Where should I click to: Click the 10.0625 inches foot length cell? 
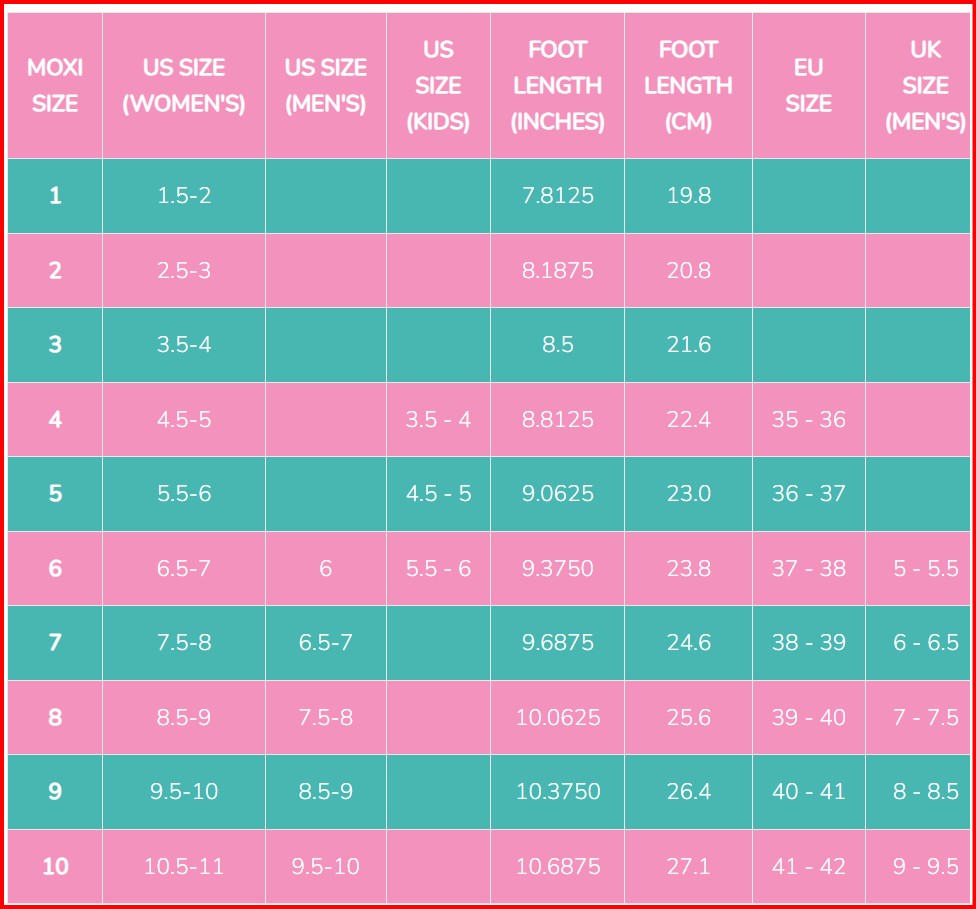click(558, 717)
